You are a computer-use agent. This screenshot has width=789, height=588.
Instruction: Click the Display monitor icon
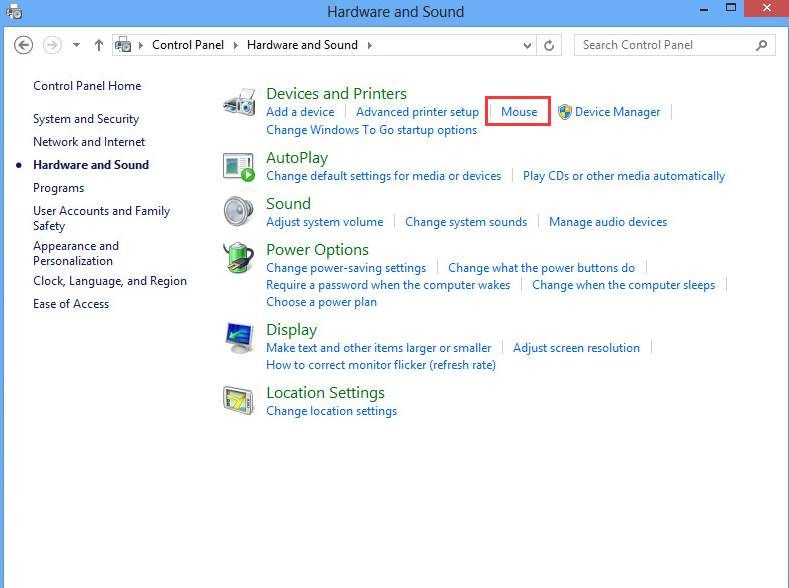[240, 338]
